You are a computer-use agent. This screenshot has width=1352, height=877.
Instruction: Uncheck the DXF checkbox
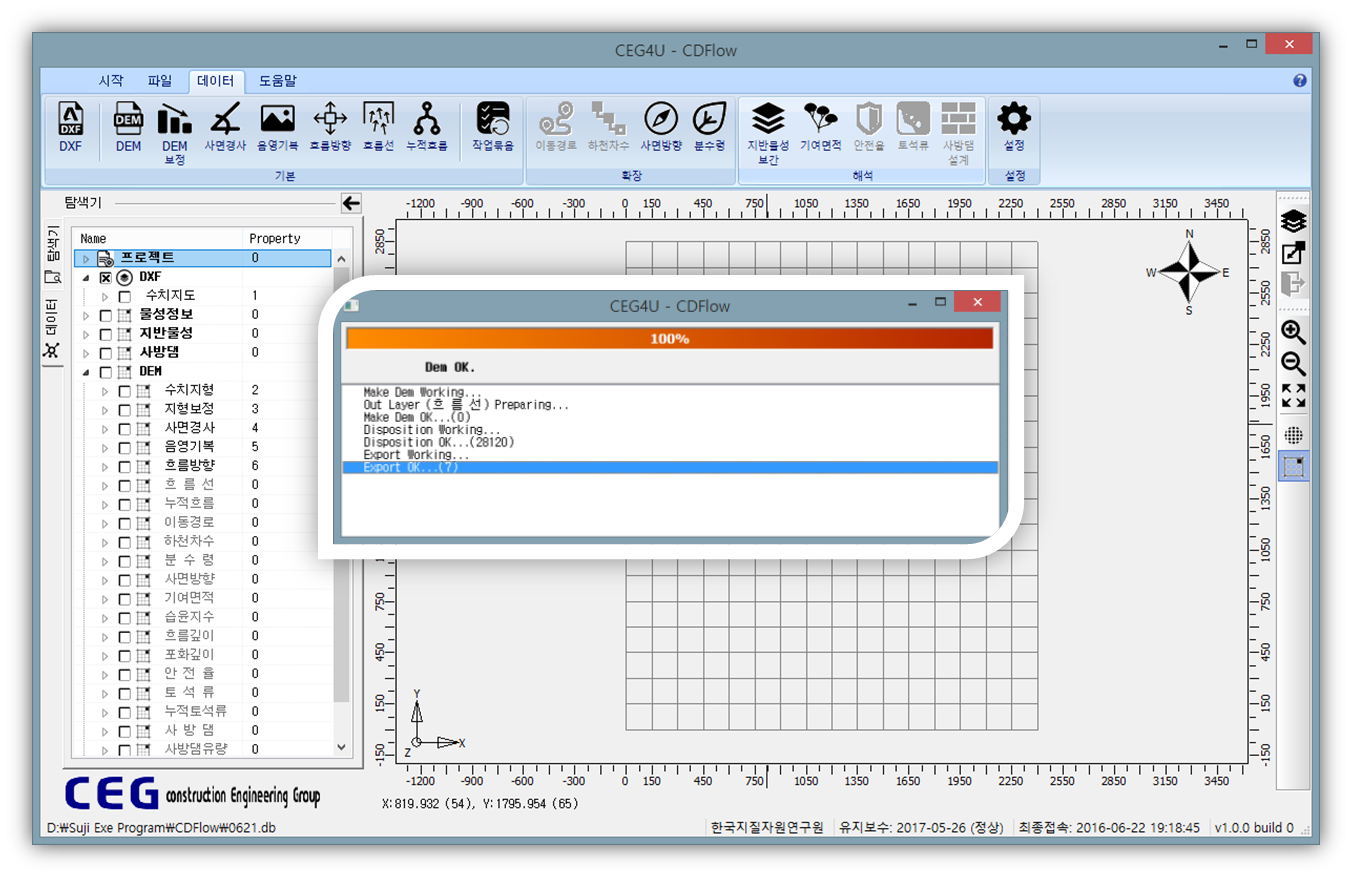pyautogui.click(x=106, y=277)
